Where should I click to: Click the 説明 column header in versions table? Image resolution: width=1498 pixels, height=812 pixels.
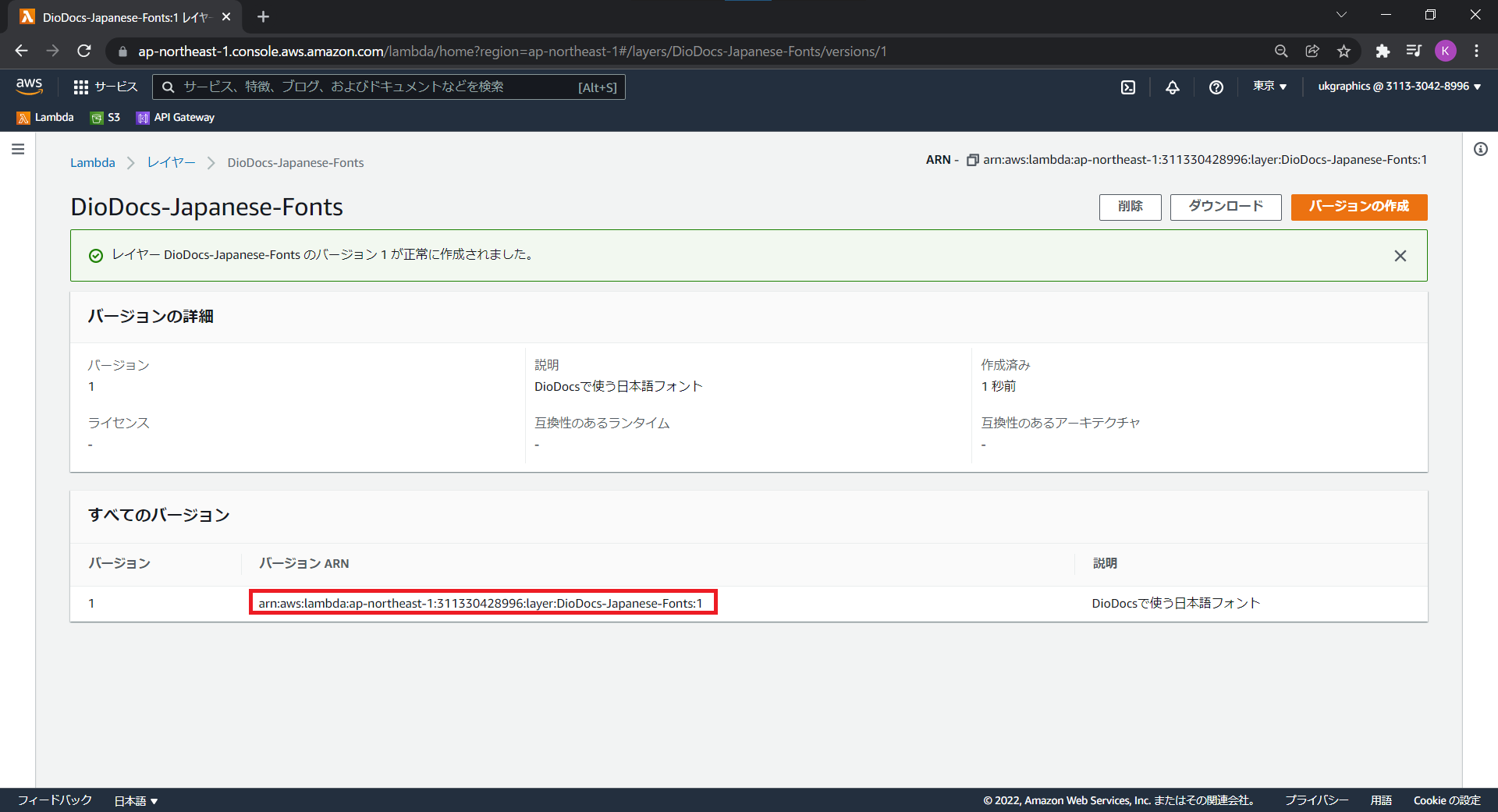coord(1105,563)
